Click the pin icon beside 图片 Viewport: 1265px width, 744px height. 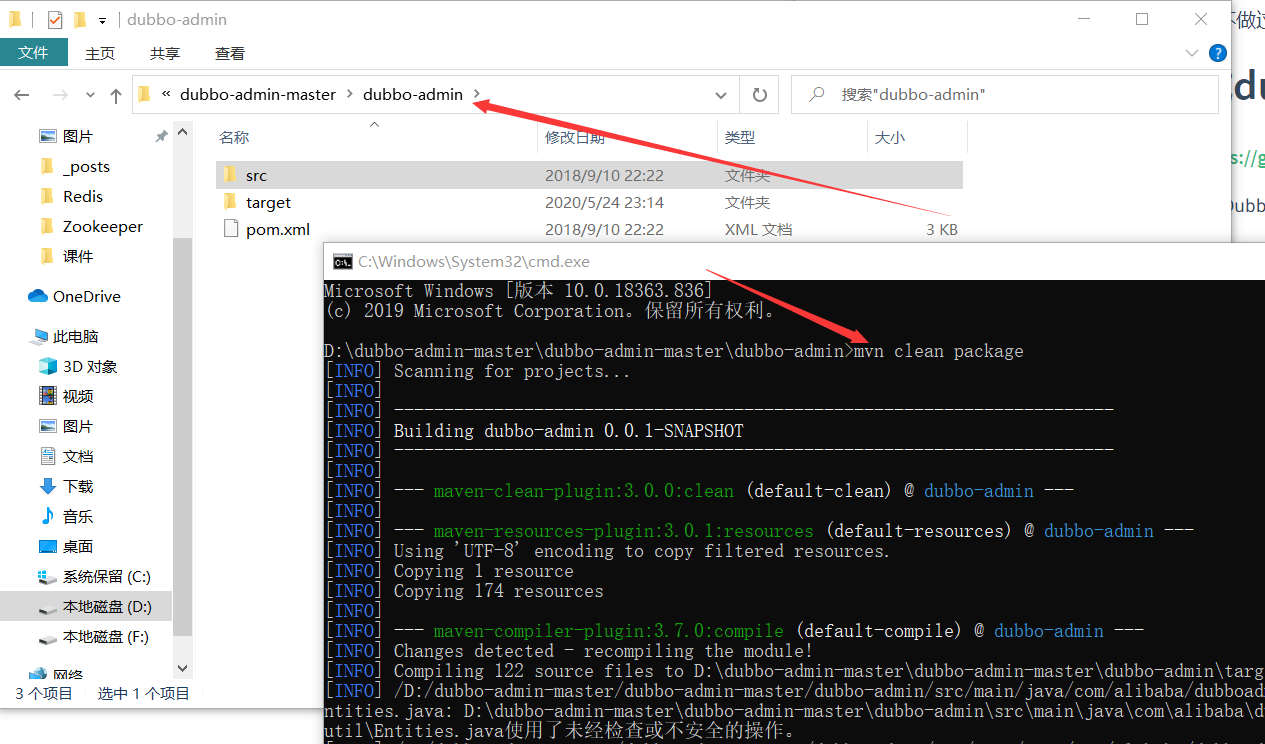161,136
